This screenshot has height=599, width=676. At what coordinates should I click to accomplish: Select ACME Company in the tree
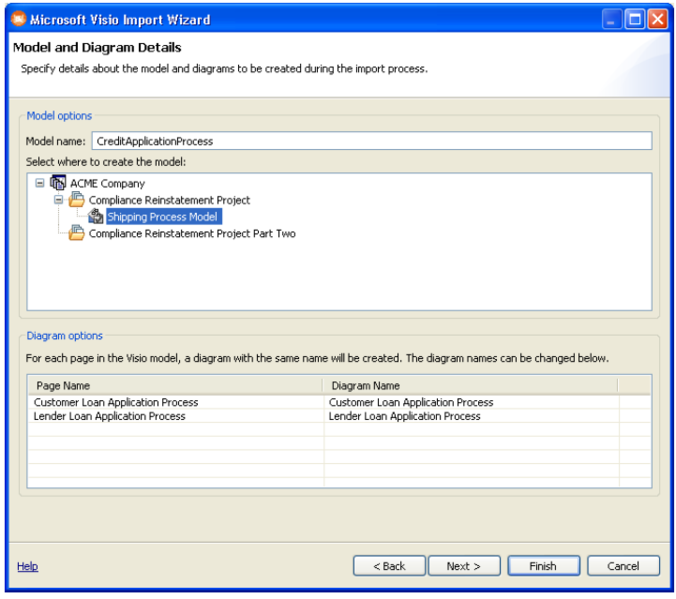click(x=107, y=184)
